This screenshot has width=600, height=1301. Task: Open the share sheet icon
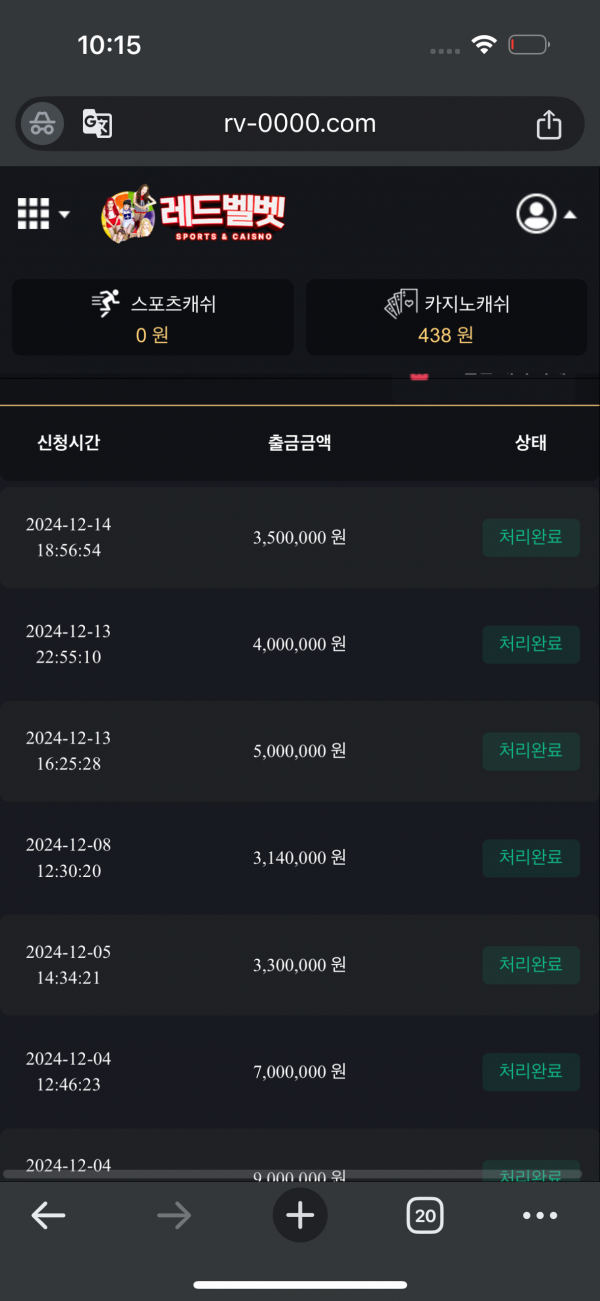click(548, 124)
